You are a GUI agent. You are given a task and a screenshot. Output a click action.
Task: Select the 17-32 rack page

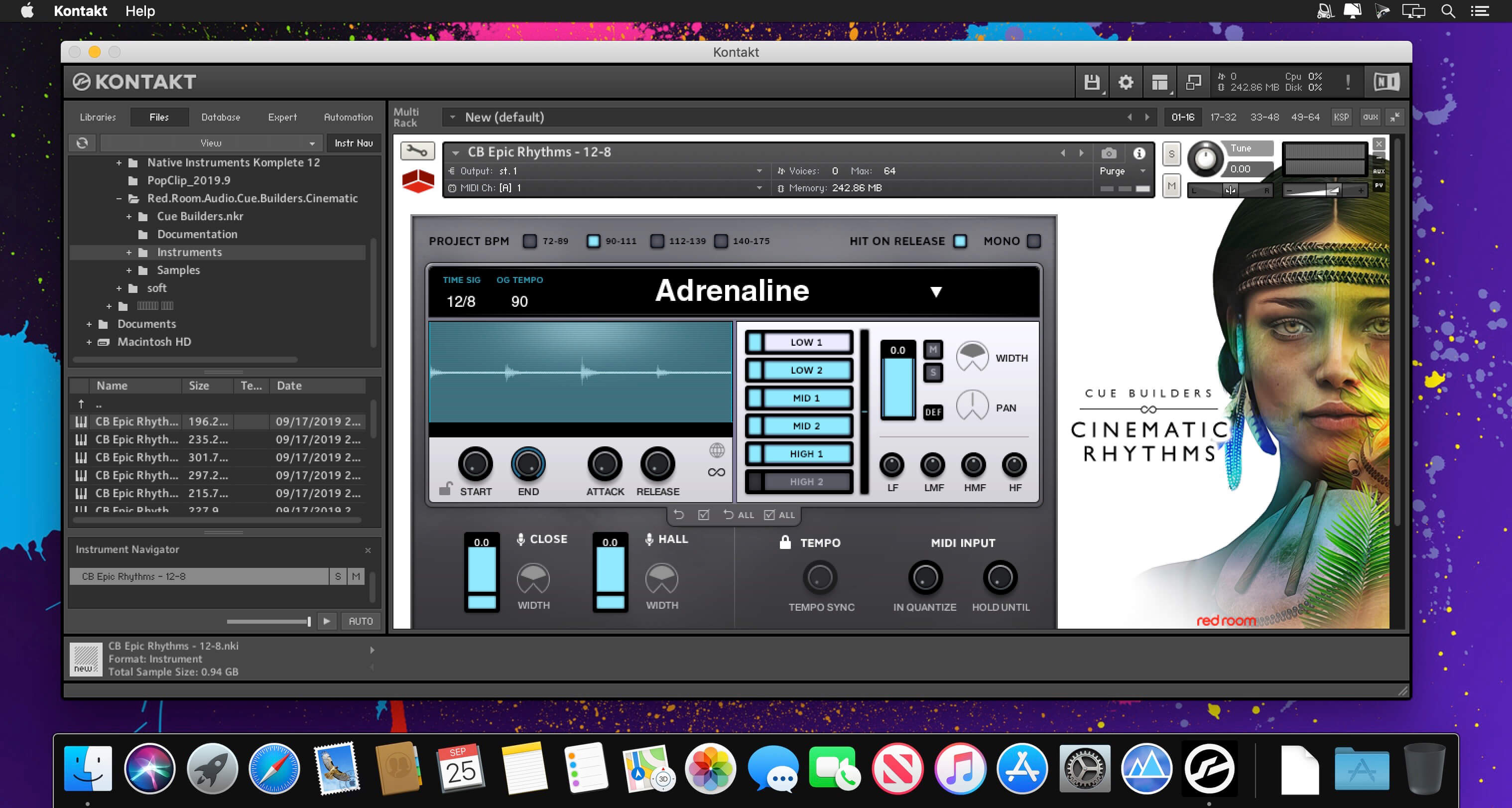1223,117
